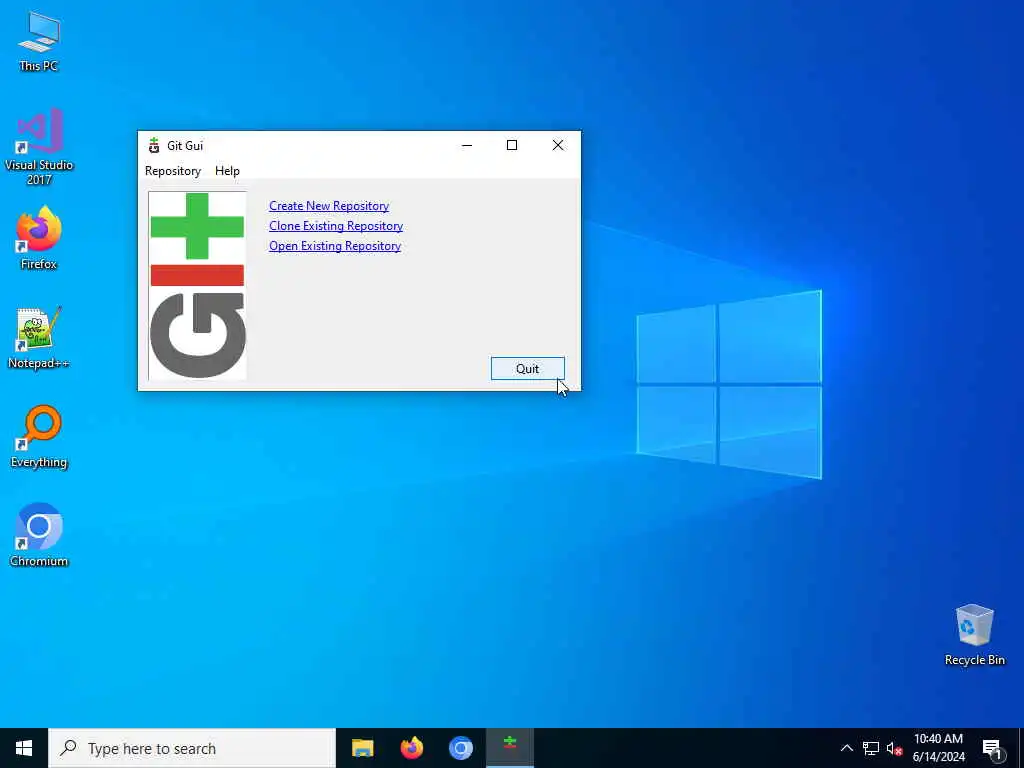This screenshot has height=768, width=1024.
Task: Click the Create New Repository link
Action: coord(329,206)
